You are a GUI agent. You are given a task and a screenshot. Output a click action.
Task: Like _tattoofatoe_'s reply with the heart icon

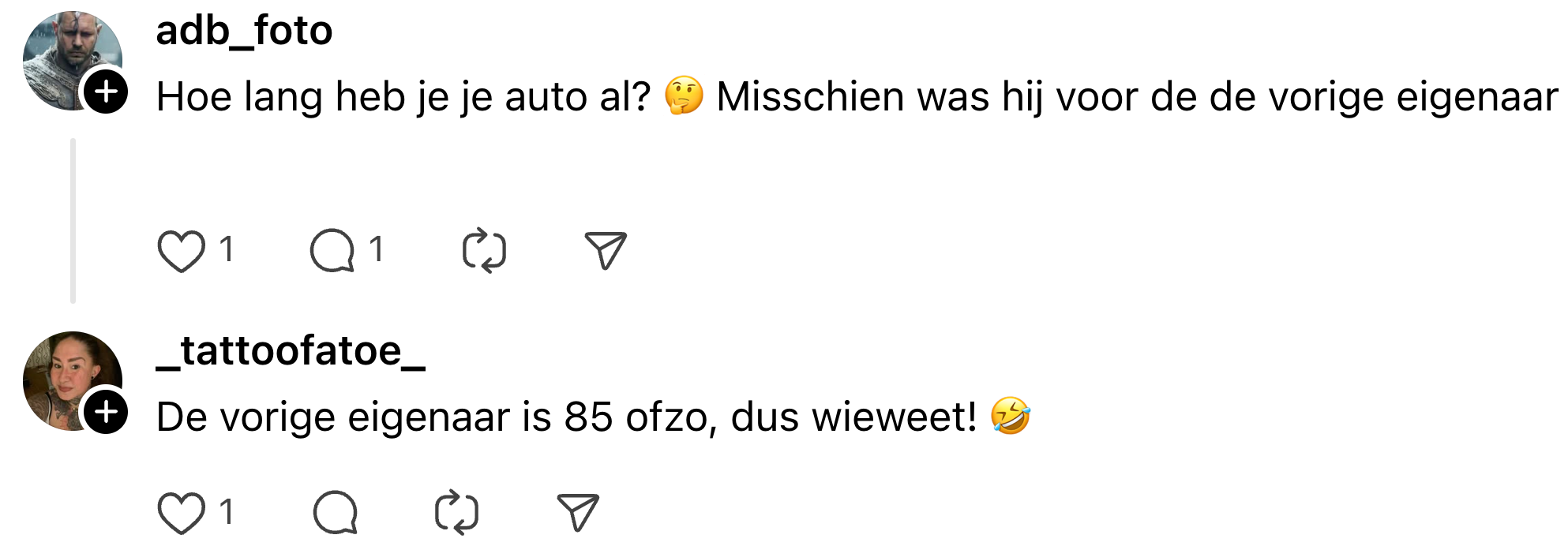[181, 513]
